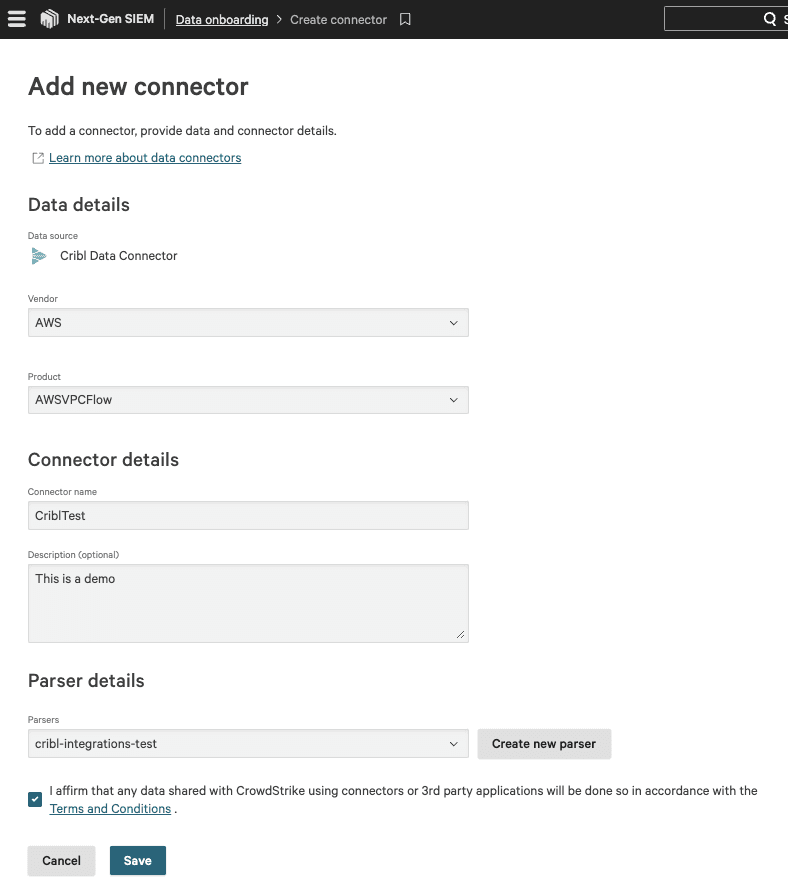Bookmark this page with the bookmark icon
This screenshot has width=788, height=887.
(x=405, y=19)
